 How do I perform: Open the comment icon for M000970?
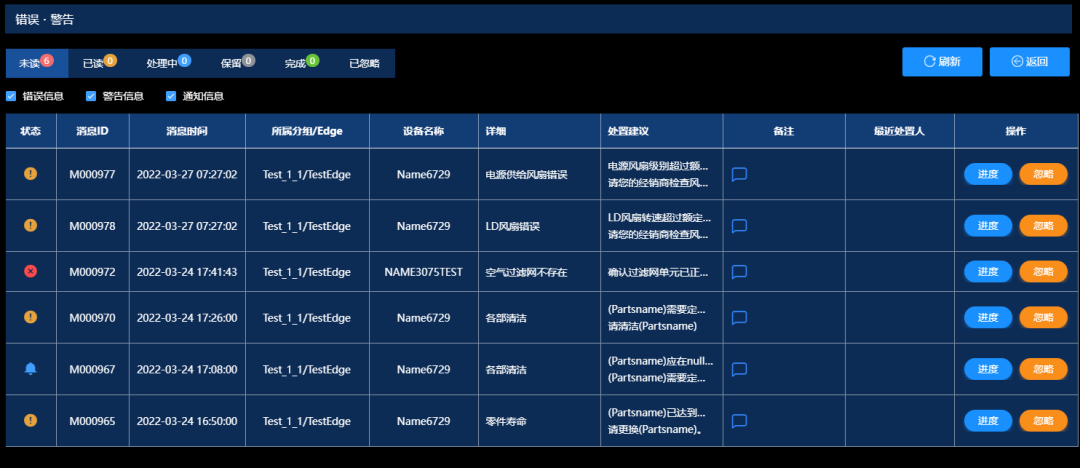click(740, 318)
